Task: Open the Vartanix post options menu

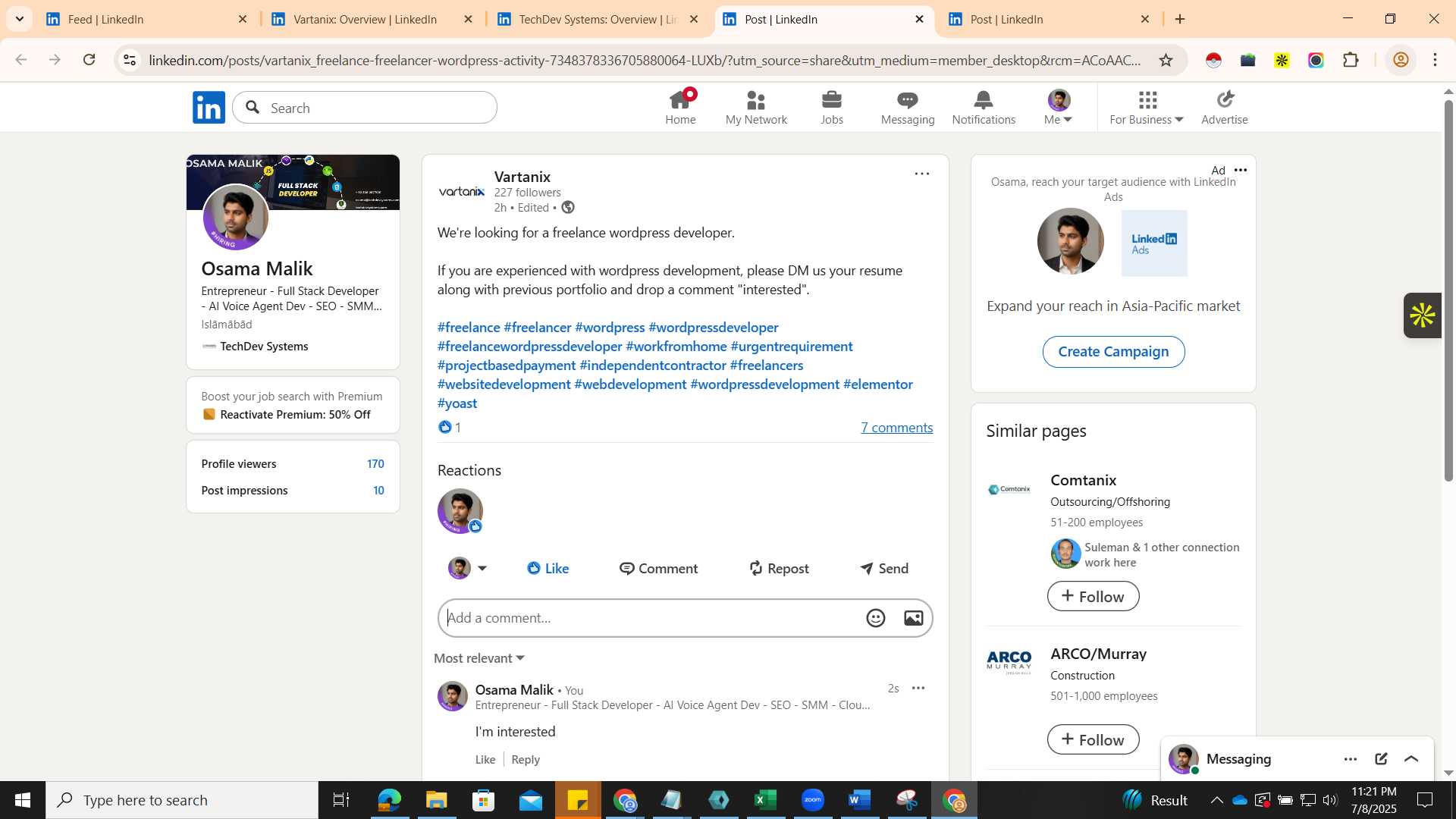Action: click(921, 174)
